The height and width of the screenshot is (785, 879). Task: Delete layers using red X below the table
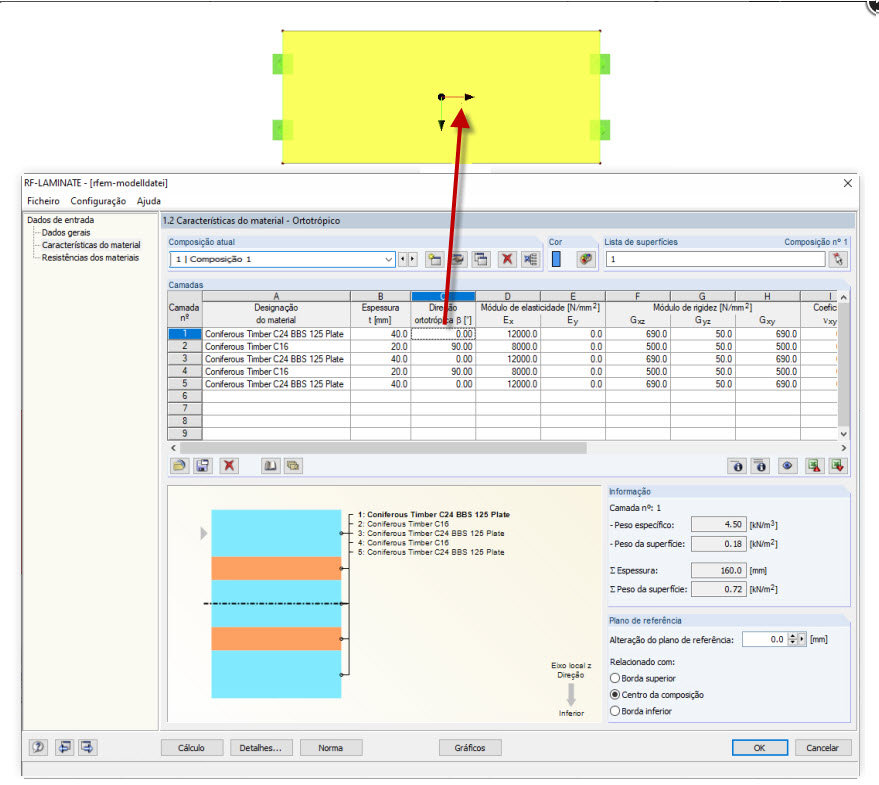[229, 466]
